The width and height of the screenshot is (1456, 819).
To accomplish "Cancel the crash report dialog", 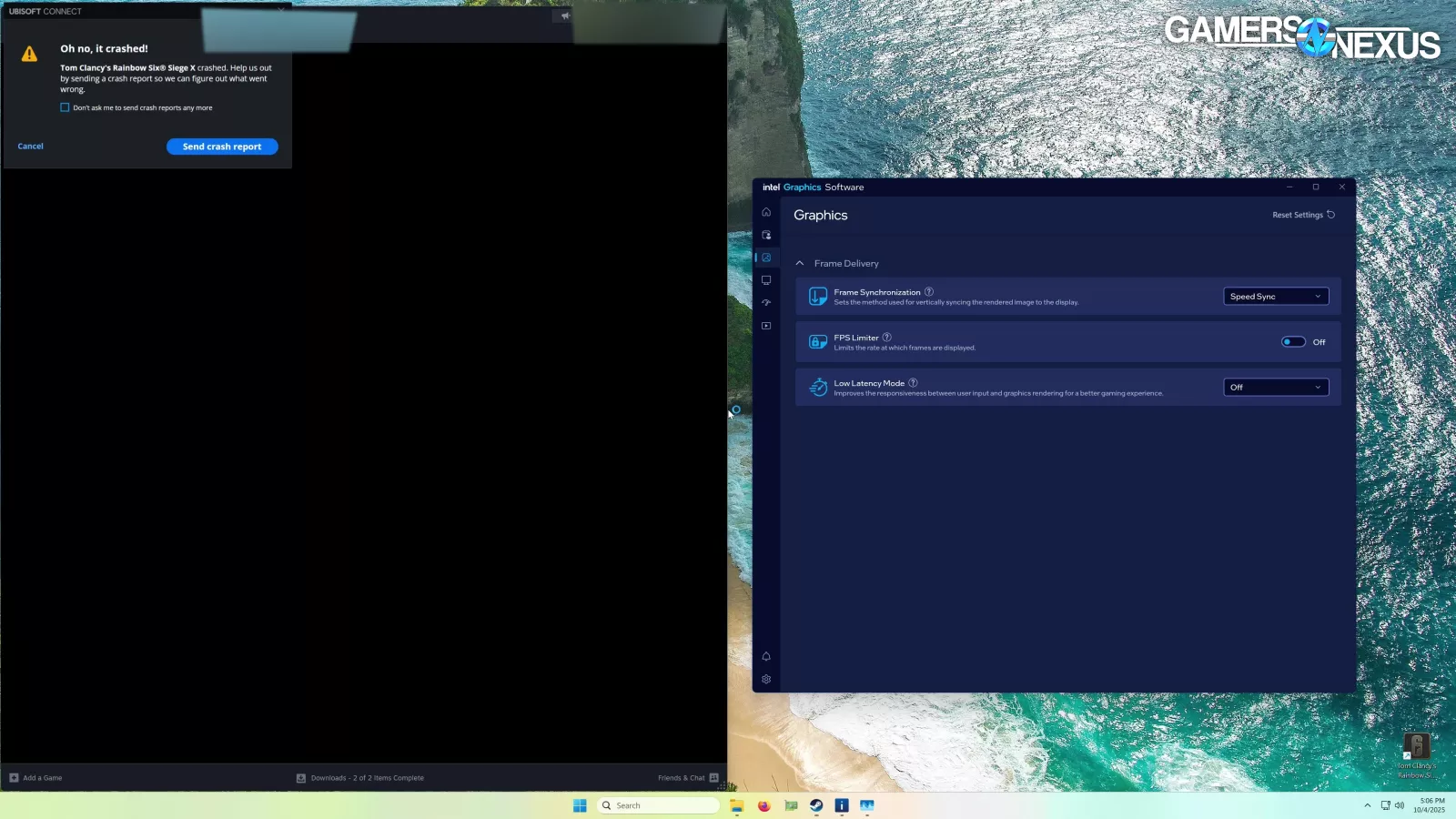I will [x=31, y=147].
